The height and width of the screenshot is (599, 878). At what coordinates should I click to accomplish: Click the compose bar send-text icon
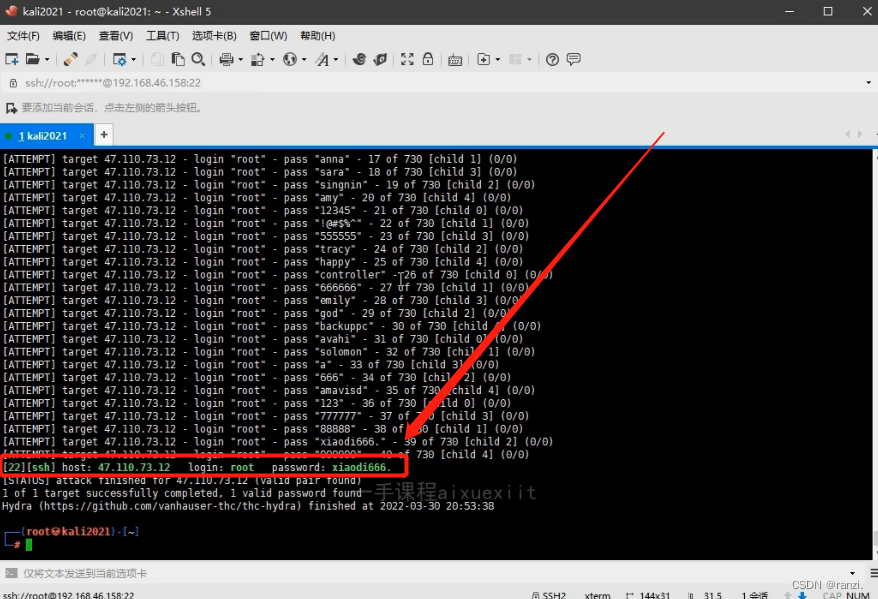[x=11, y=573]
